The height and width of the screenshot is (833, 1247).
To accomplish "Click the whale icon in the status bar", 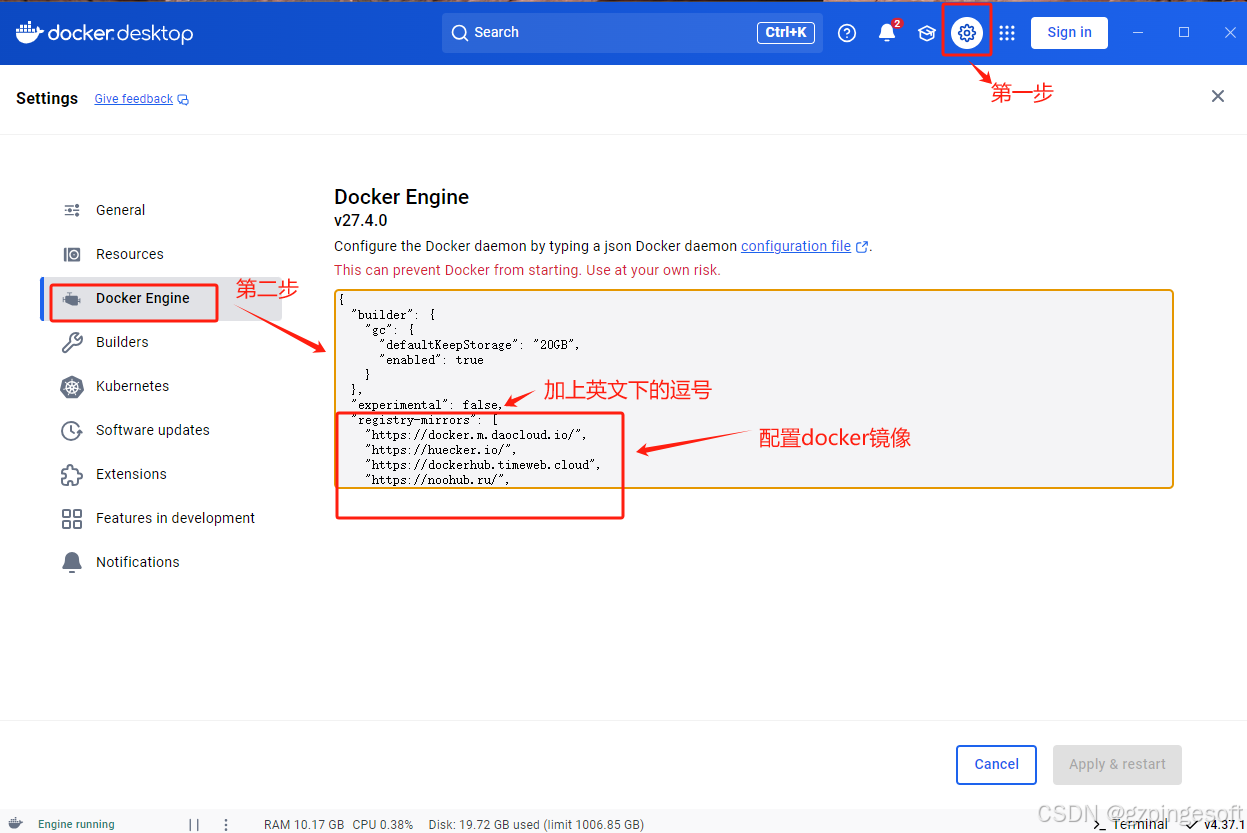I will pyautogui.click(x=16, y=824).
